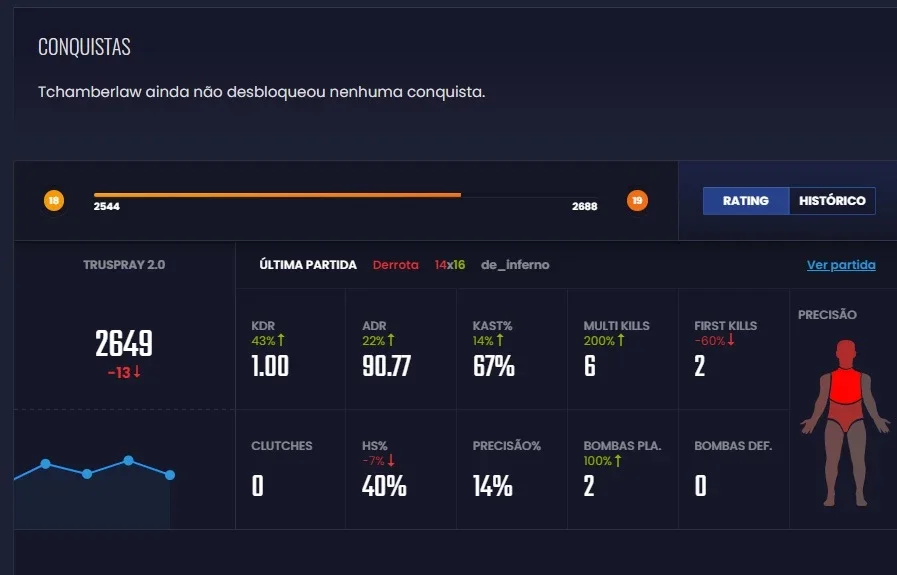The width and height of the screenshot is (897, 575).
Task: Click the 2688 upper rating bound
Action: point(585,207)
